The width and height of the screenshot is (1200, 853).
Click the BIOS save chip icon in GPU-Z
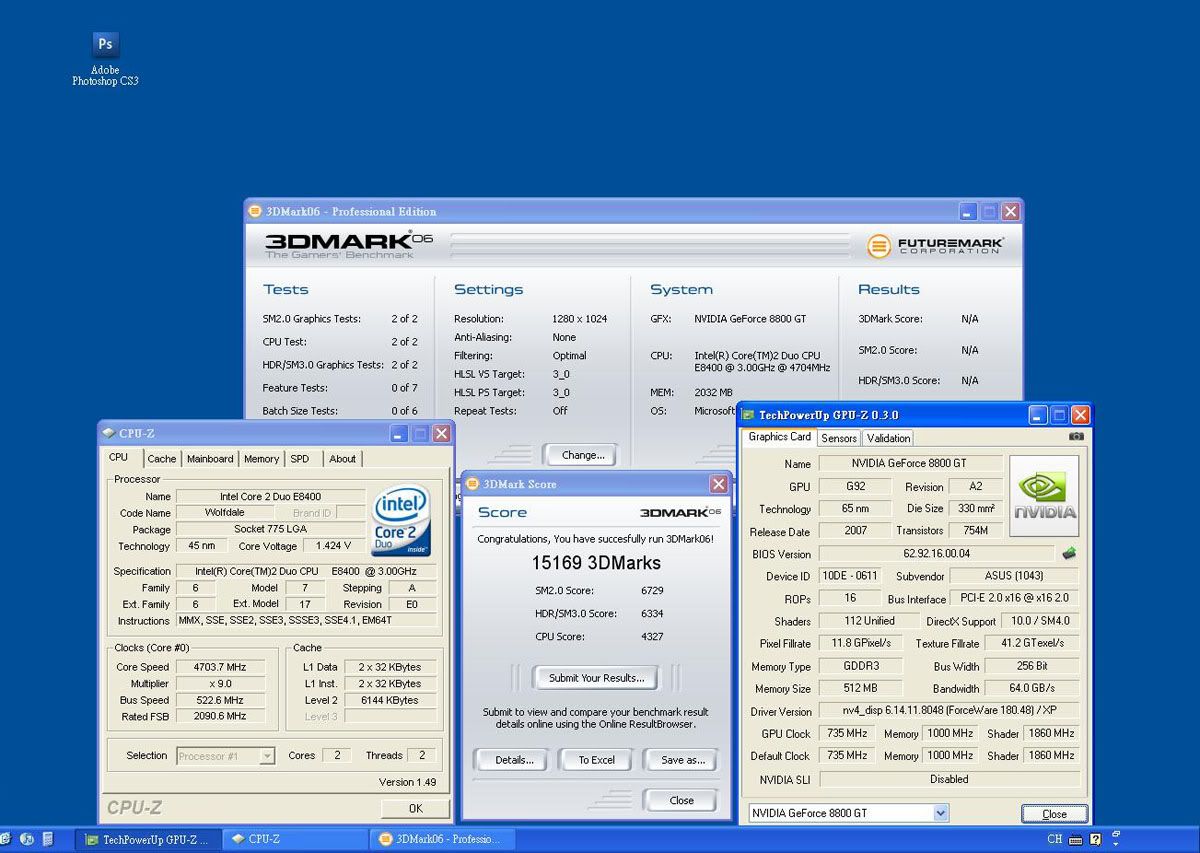[x=1069, y=553]
